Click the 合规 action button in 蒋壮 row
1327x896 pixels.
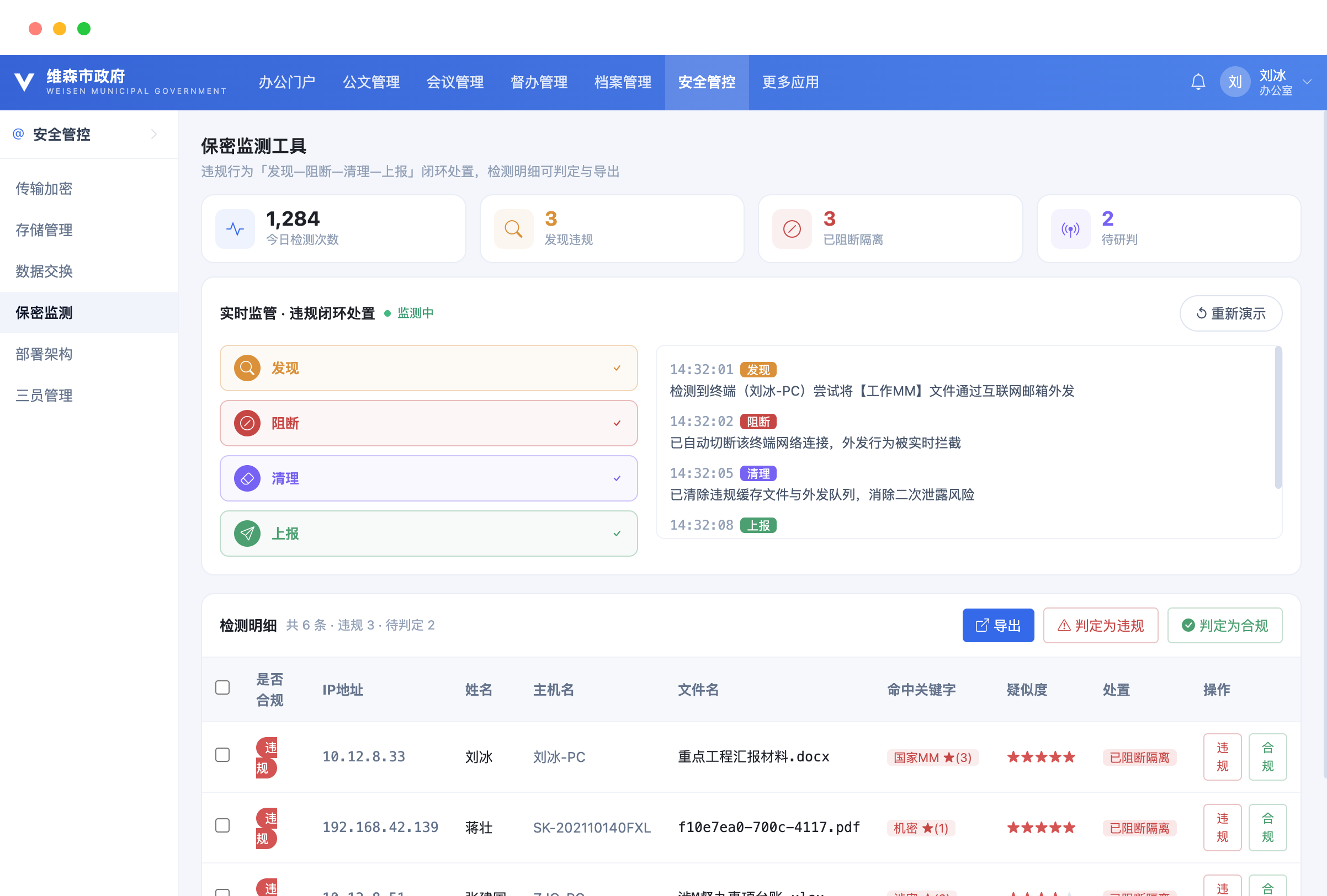[x=1267, y=828]
